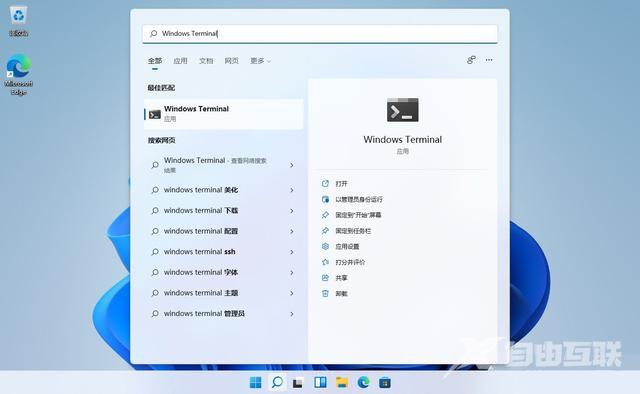Click large Windows Terminal icon in preview pane
This screenshot has width=640, height=394.
[402, 110]
